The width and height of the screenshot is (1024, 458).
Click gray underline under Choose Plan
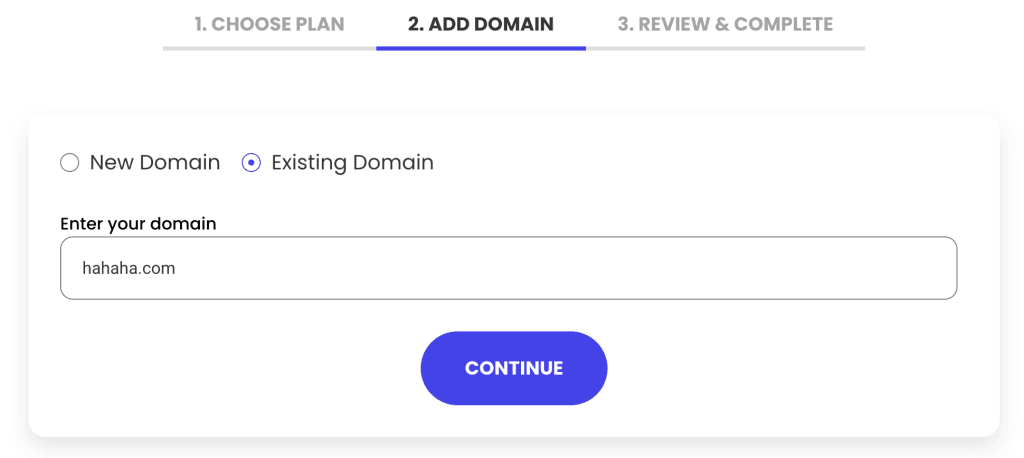point(269,48)
